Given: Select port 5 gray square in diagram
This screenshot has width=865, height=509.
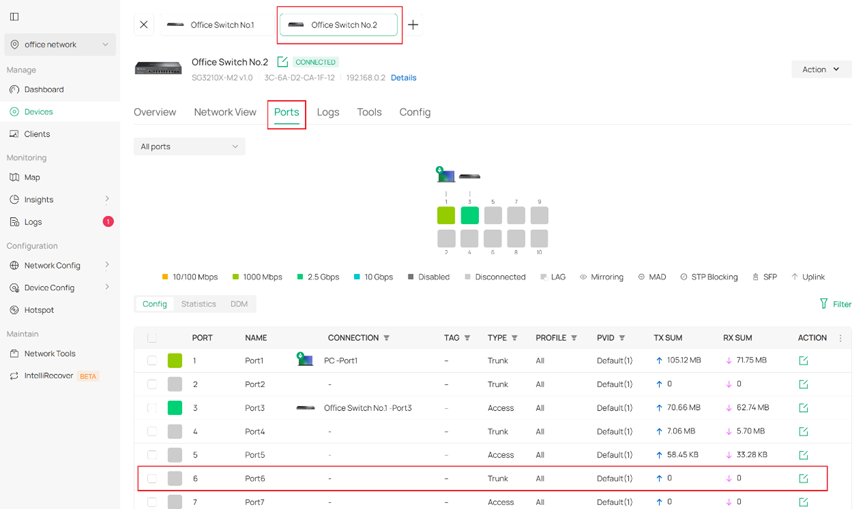Looking at the screenshot, I should point(493,216).
